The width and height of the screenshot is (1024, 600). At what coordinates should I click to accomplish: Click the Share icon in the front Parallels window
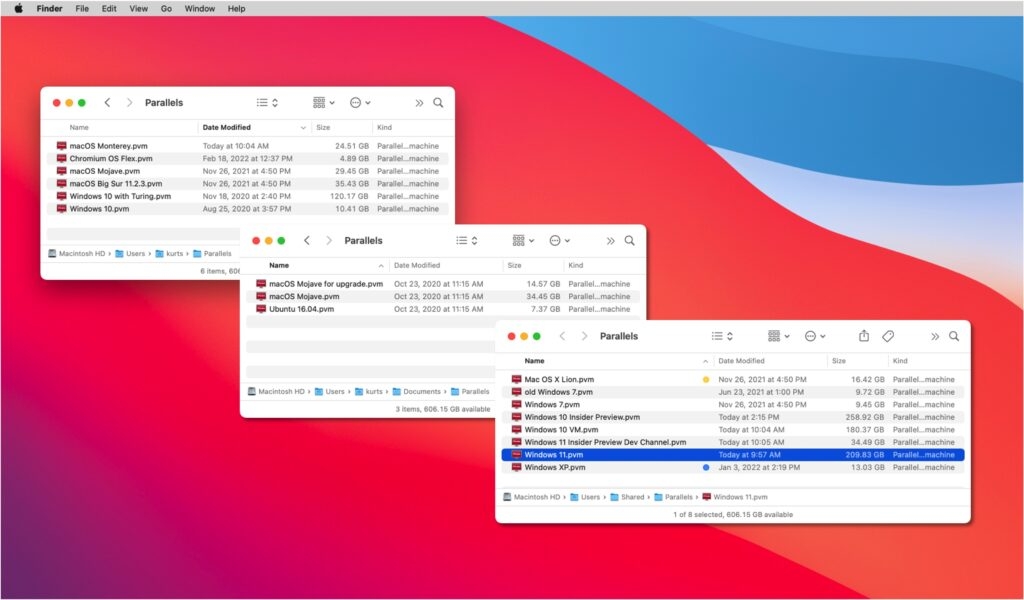pyautogui.click(x=864, y=336)
